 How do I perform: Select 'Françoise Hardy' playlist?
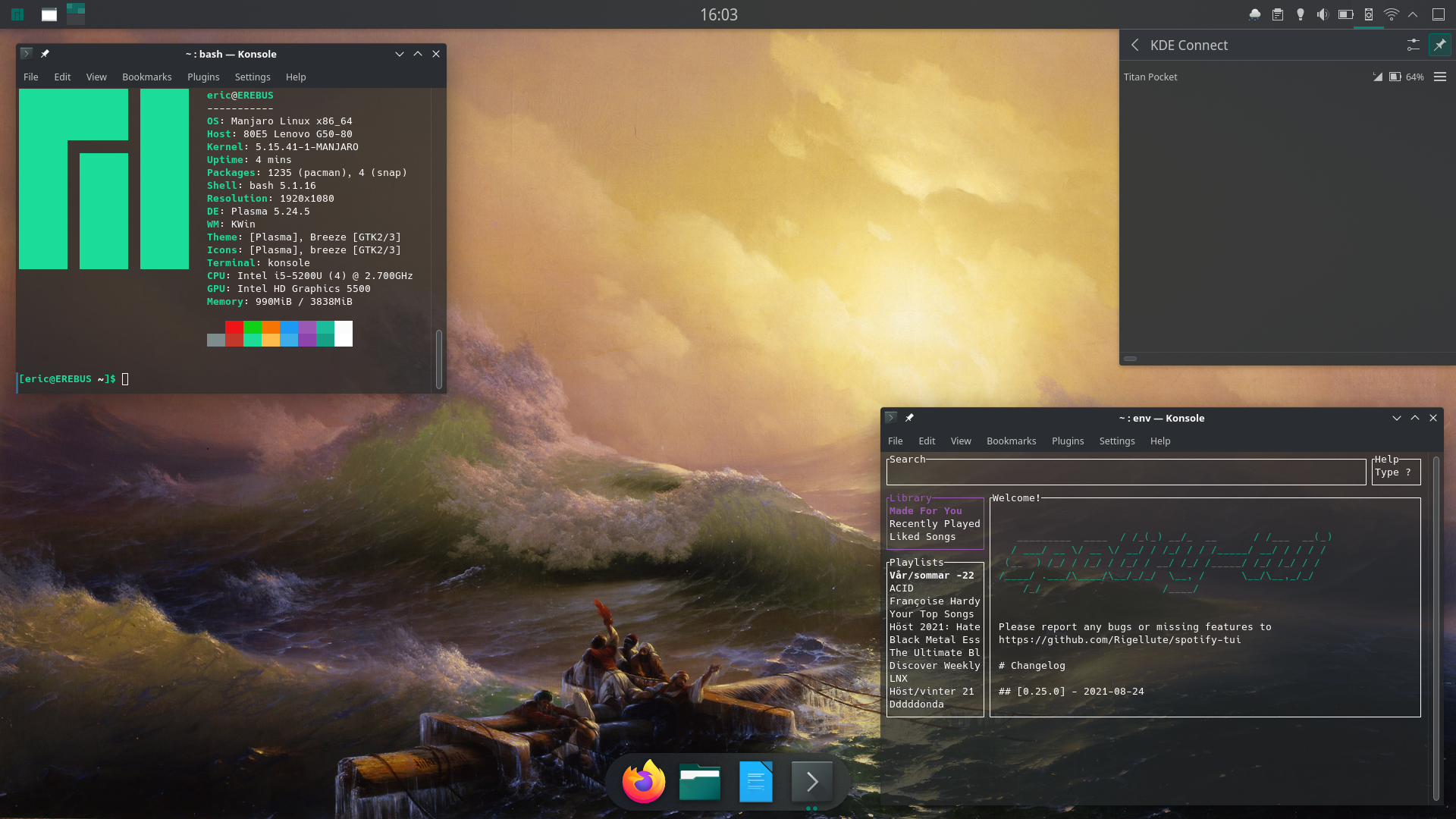point(935,601)
